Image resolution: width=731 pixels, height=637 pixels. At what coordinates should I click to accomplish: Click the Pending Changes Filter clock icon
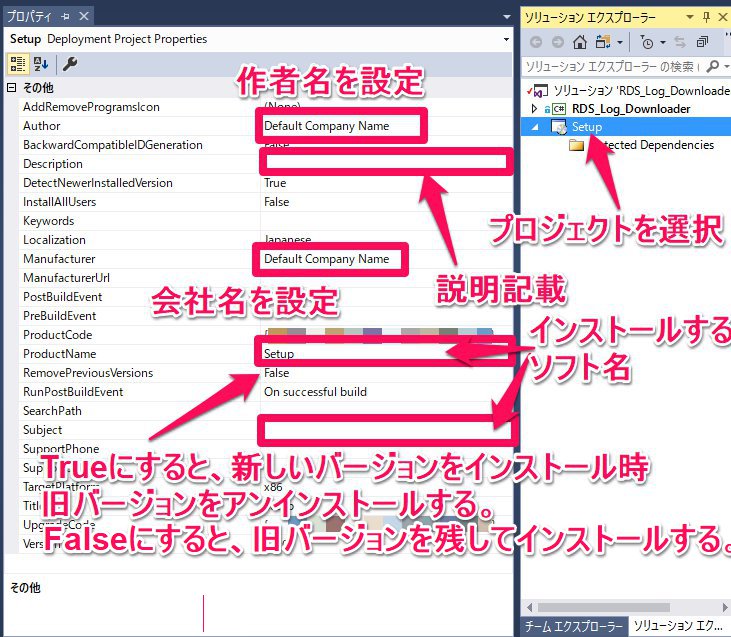647,42
